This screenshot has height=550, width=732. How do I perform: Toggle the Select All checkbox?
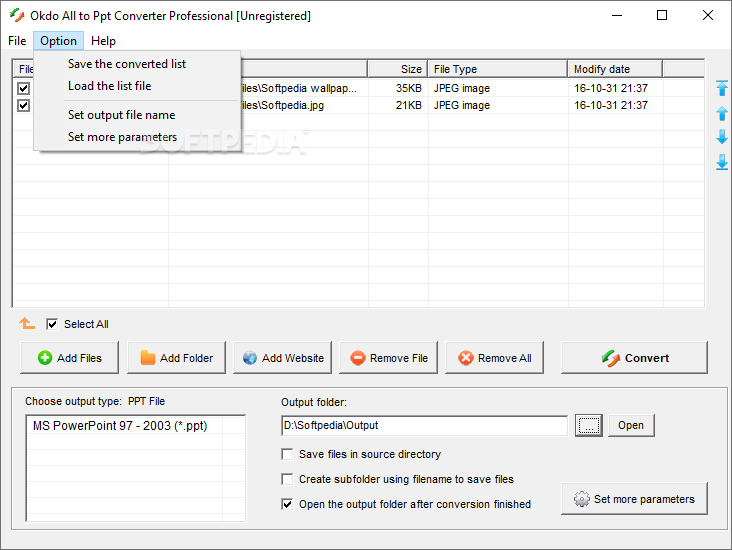coord(52,324)
